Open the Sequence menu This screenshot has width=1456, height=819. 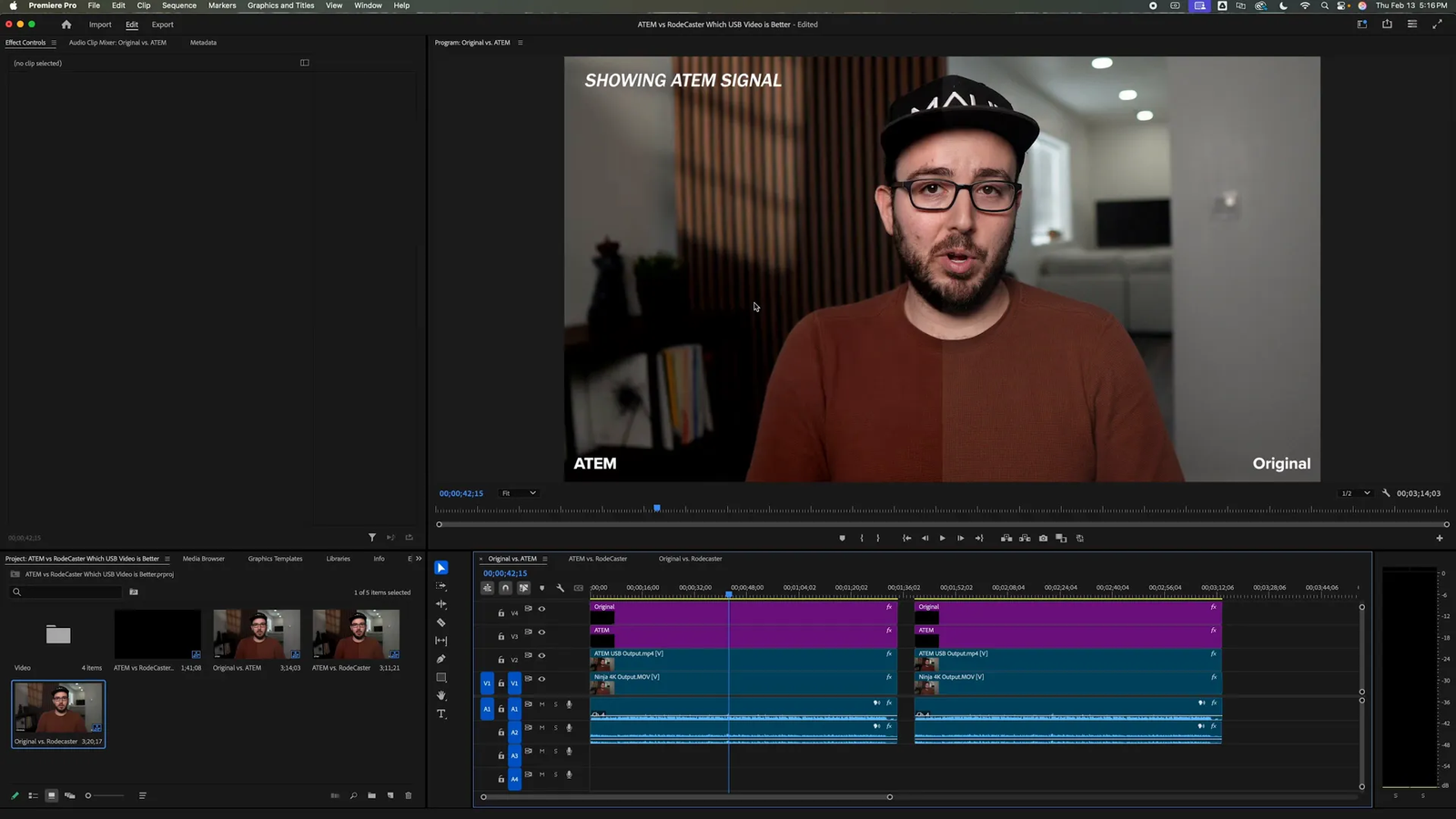click(x=179, y=5)
